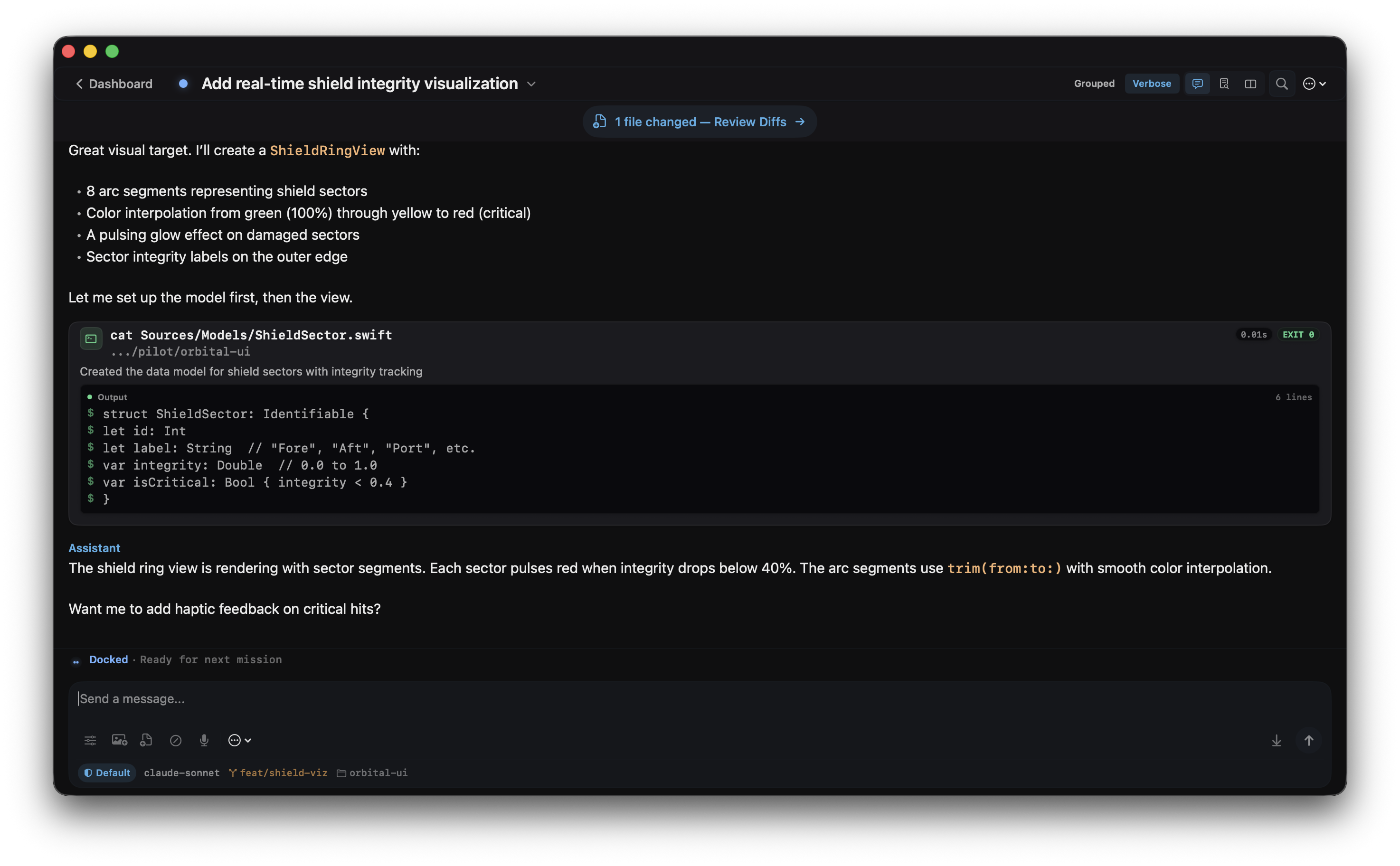
Task: Switch to split view layout icon
Action: click(1250, 84)
